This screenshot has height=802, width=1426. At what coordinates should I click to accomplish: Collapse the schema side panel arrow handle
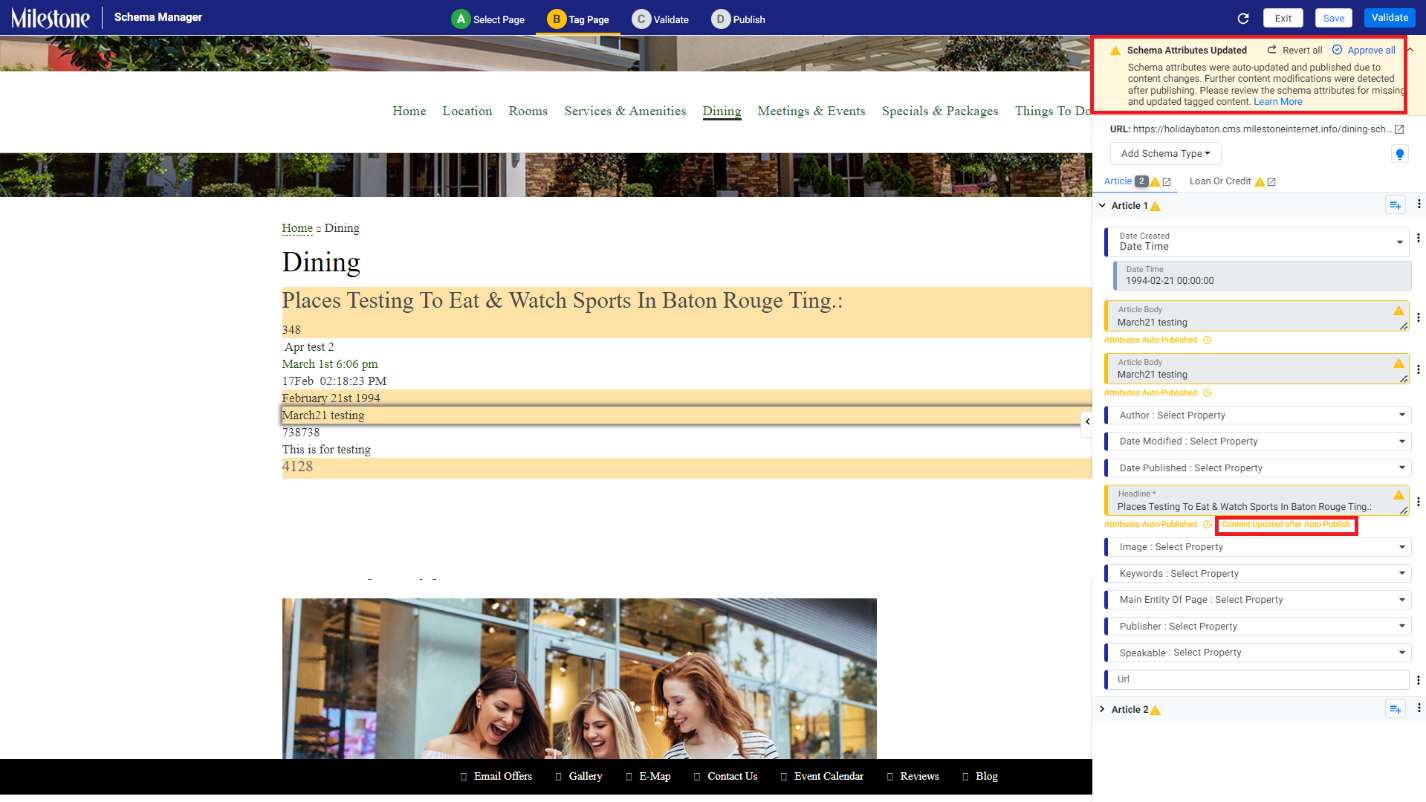(1087, 422)
